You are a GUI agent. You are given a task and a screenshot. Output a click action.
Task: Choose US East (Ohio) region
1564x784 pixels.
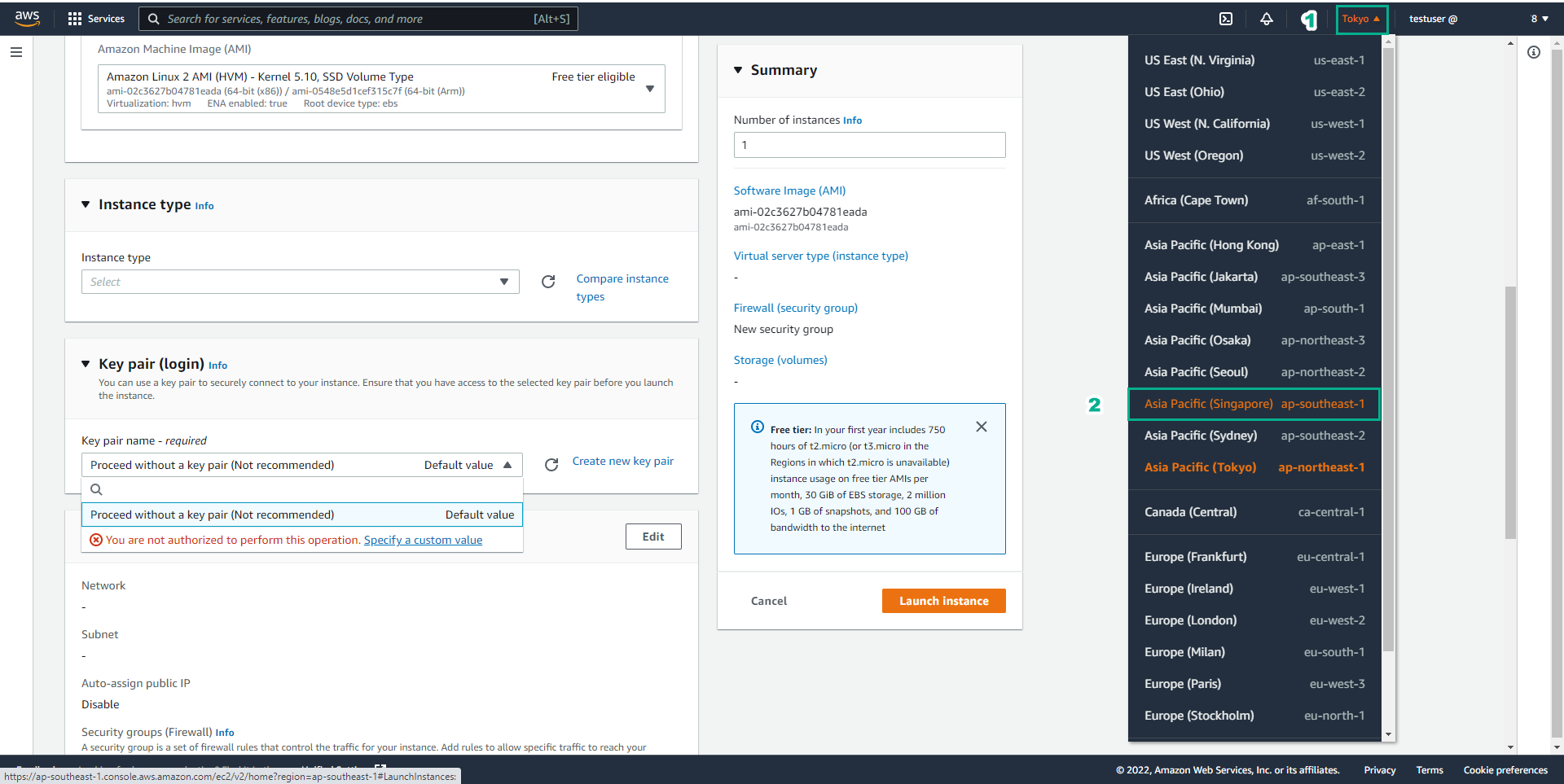coord(1254,92)
